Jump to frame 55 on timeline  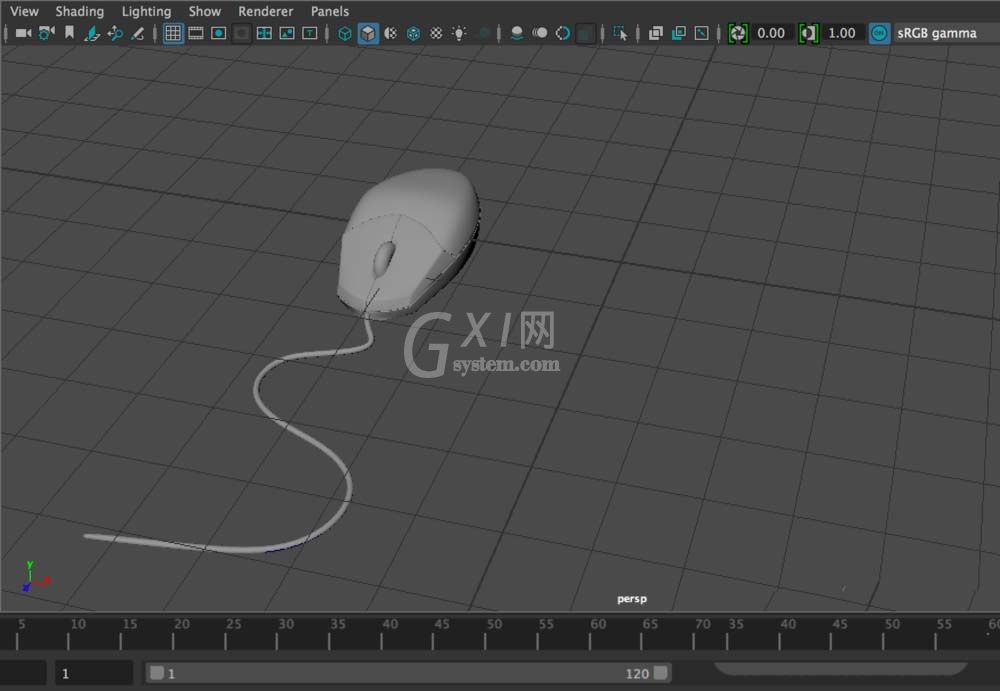pos(538,633)
